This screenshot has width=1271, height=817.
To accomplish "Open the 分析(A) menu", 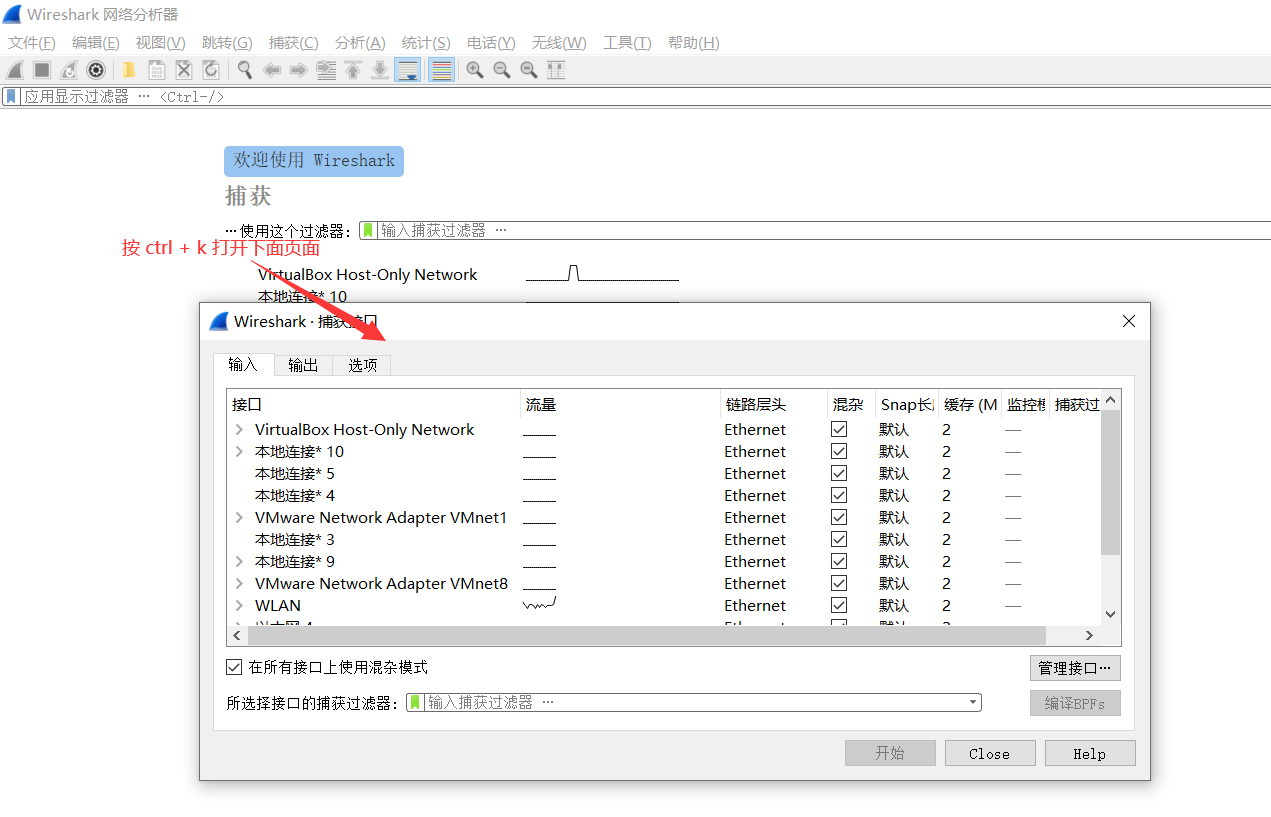I will pyautogui.click(x=360, y=43).
